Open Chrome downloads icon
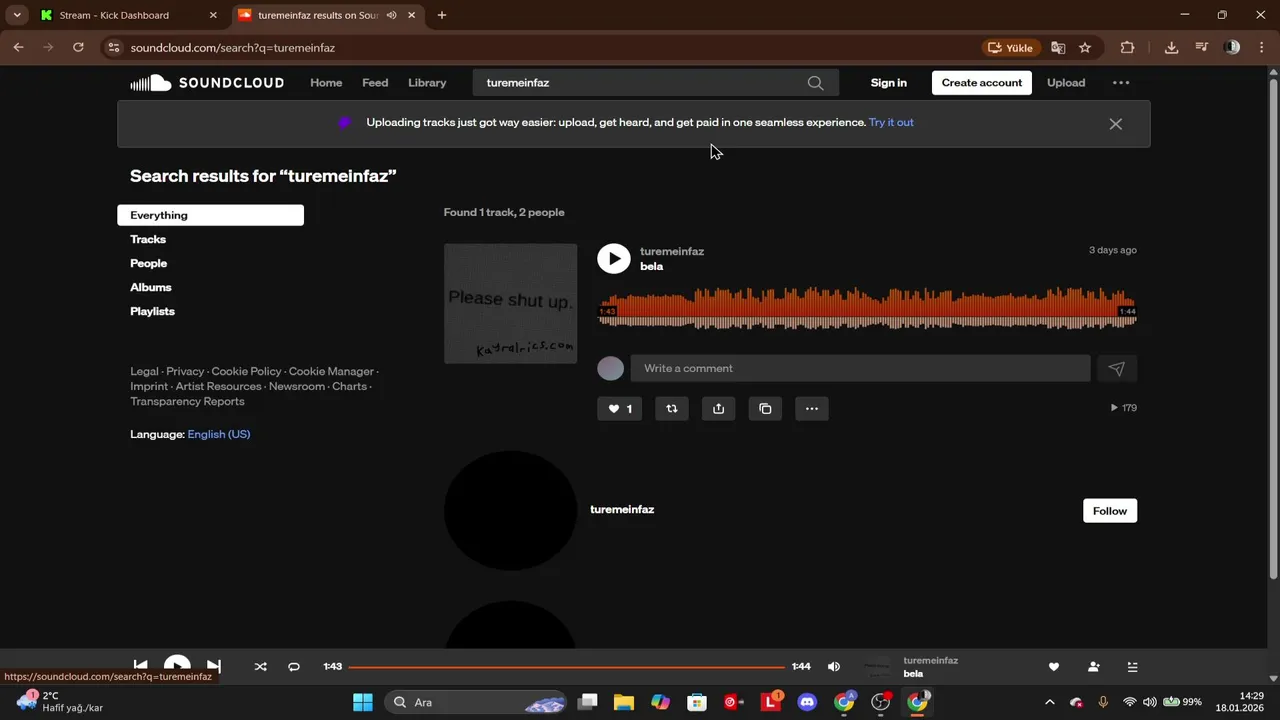 click(1171, 47)
